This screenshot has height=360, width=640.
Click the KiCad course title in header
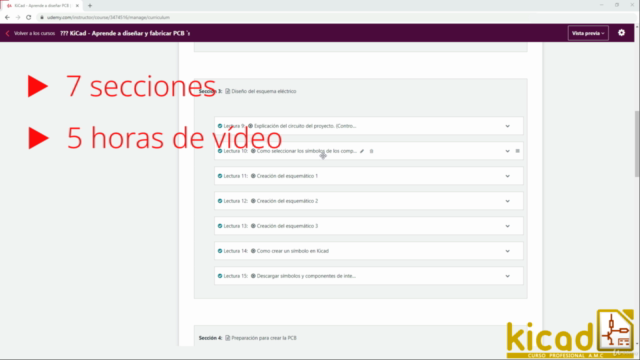point(125,33)
